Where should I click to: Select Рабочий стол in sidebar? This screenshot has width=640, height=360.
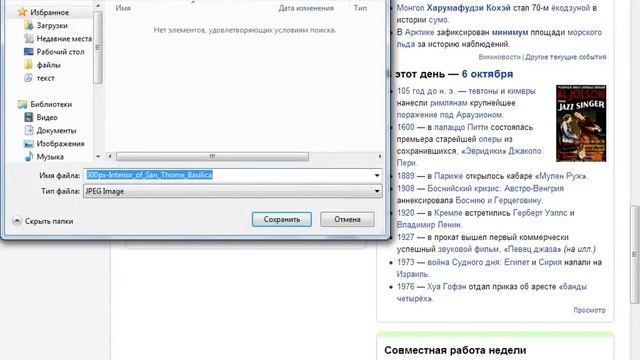[60, 52]
